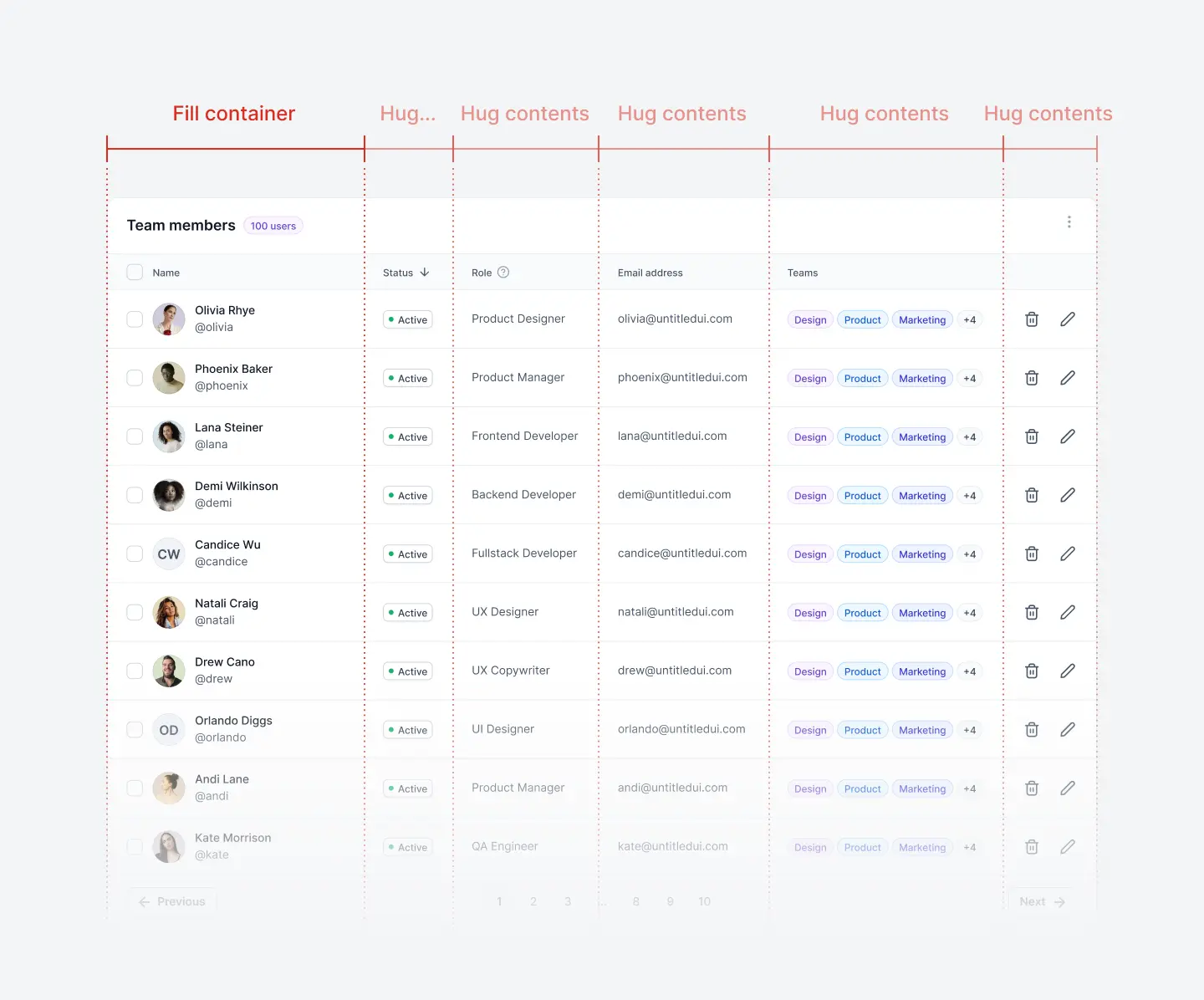The image size is (1204, 1000).
Task: Open Olivia Rhye's avatar photo
Action: [x=169, y=319]
